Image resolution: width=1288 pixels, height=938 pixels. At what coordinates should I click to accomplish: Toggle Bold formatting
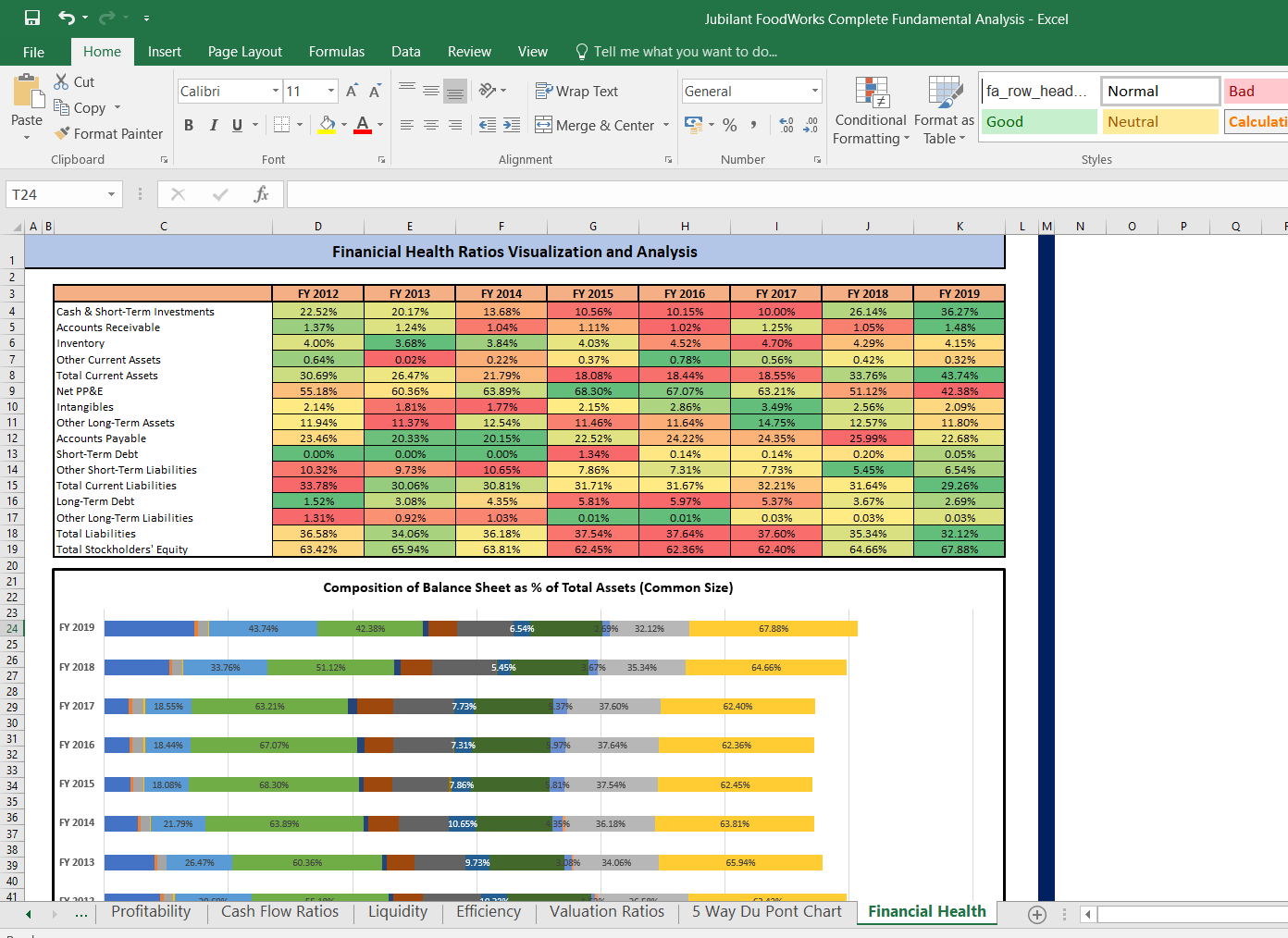pos(189,125)
